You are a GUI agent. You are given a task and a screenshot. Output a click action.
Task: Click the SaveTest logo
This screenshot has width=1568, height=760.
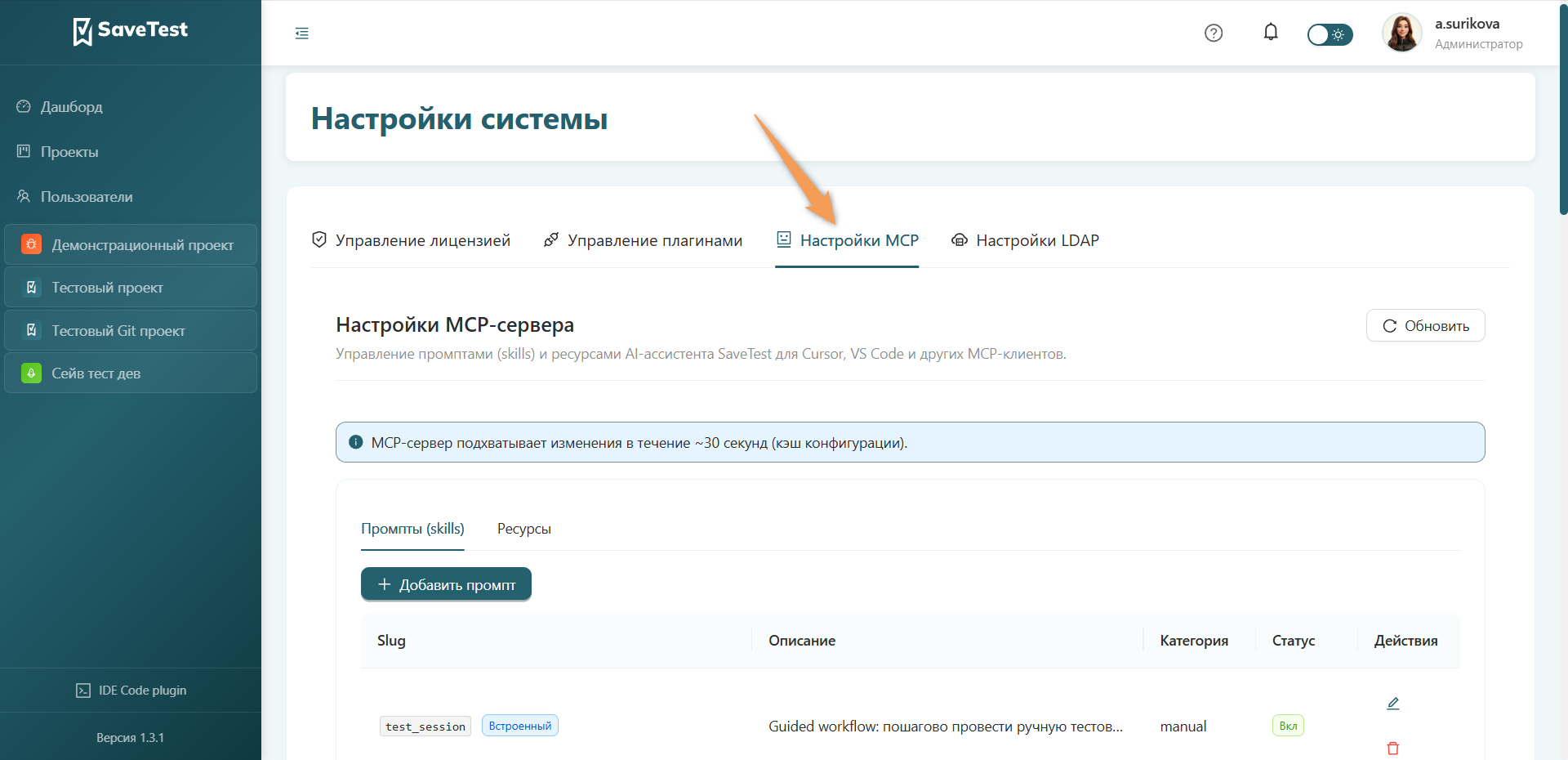point(131,31)
